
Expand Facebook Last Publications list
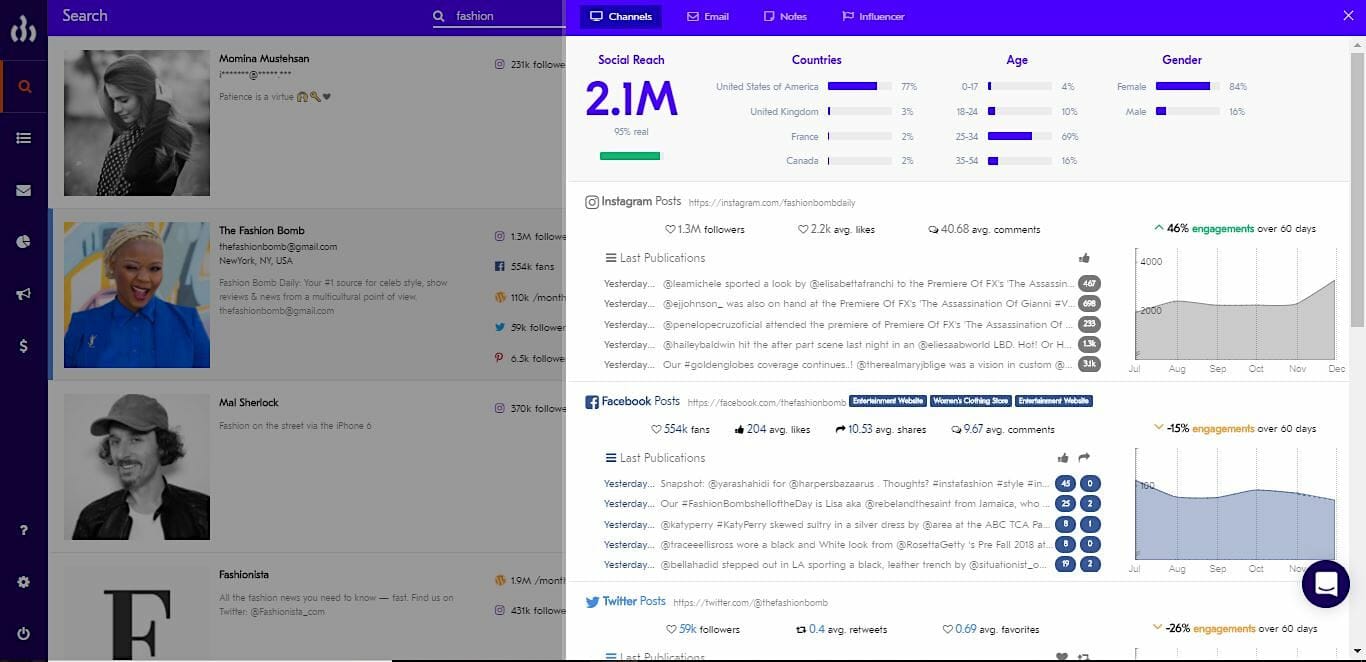(x=656, y=458)
